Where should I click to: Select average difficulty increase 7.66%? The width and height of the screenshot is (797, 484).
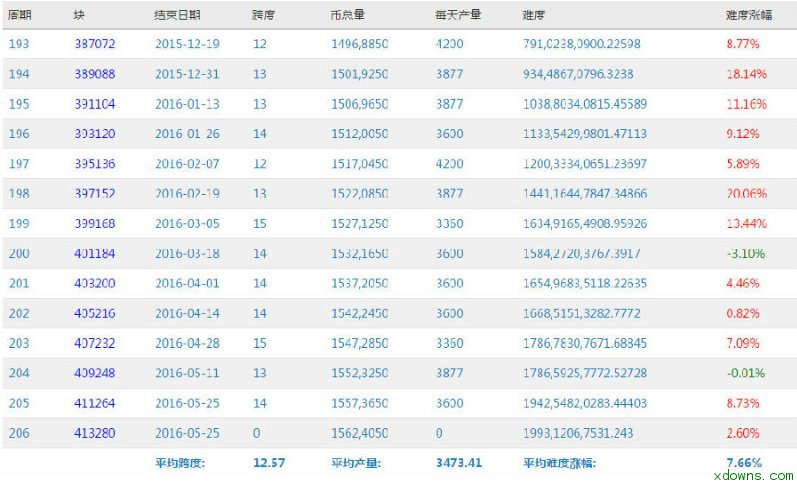pos(744,463)
